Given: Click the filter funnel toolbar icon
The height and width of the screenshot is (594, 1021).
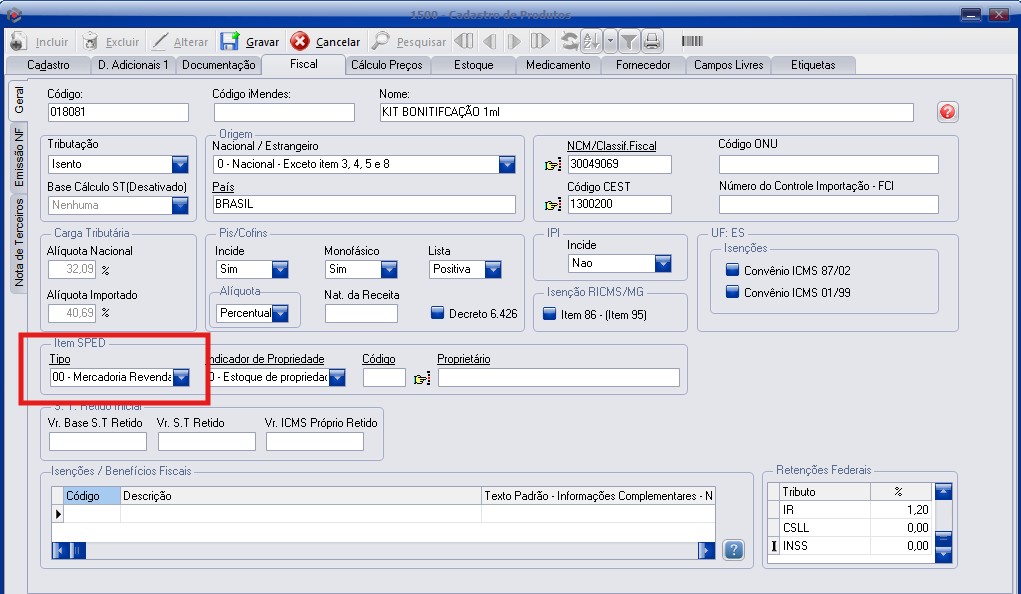Looking at the screenshot, I should pyautogui.click(x=628, y=42).
